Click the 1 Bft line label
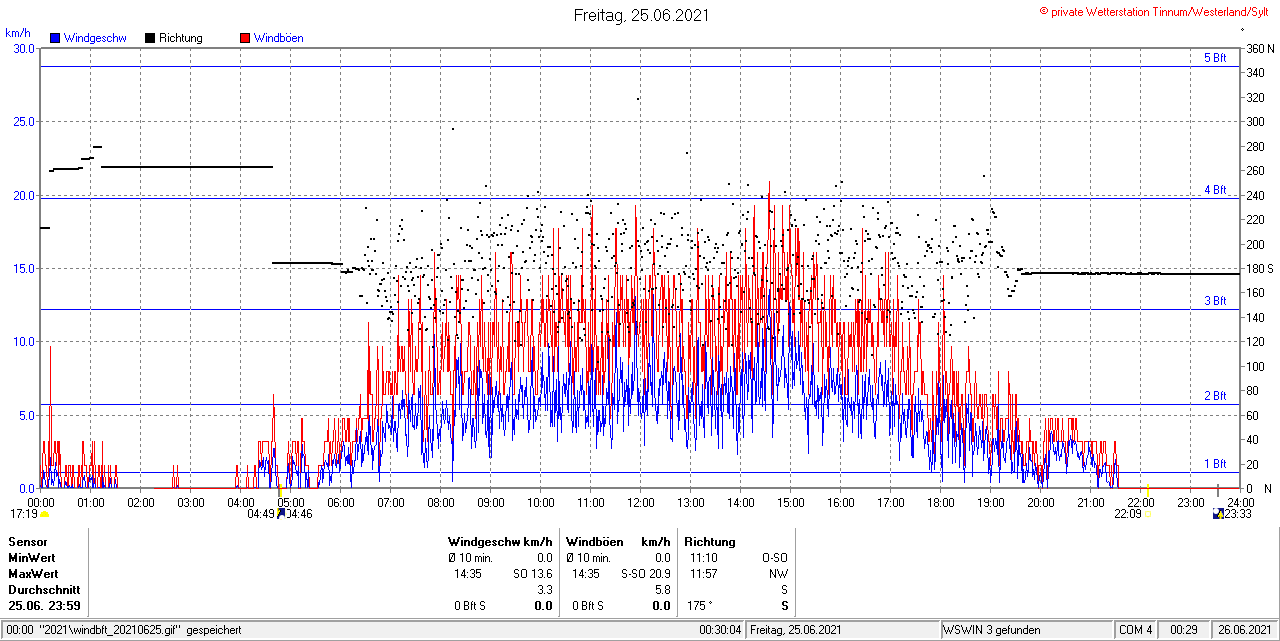Image resolution: width=1280 pixels, height=641 pixels. click(x=1215, y=464)
